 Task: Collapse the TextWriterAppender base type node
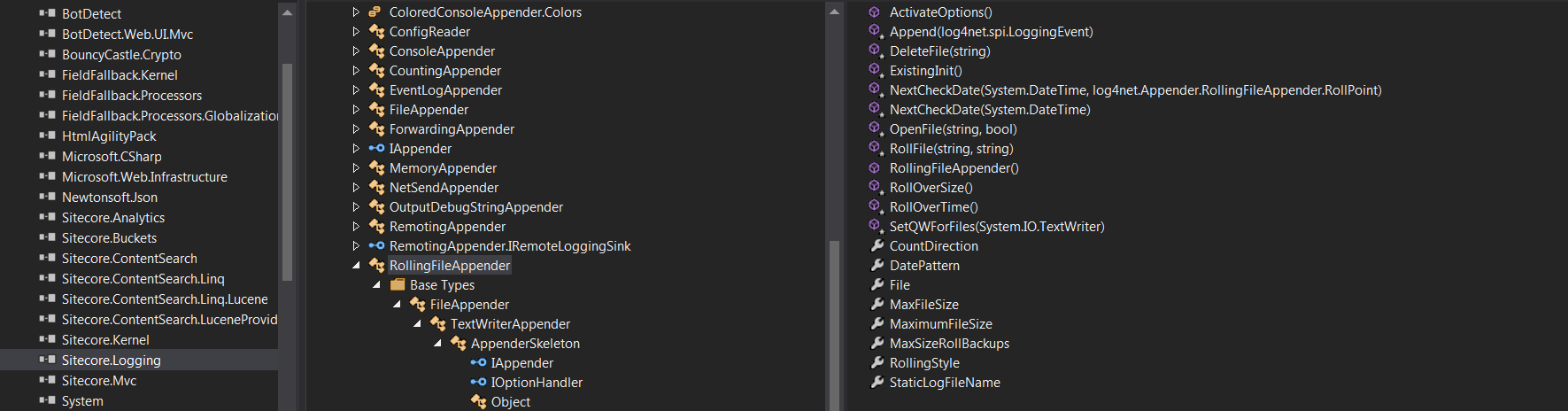click(x=417, y=324)
